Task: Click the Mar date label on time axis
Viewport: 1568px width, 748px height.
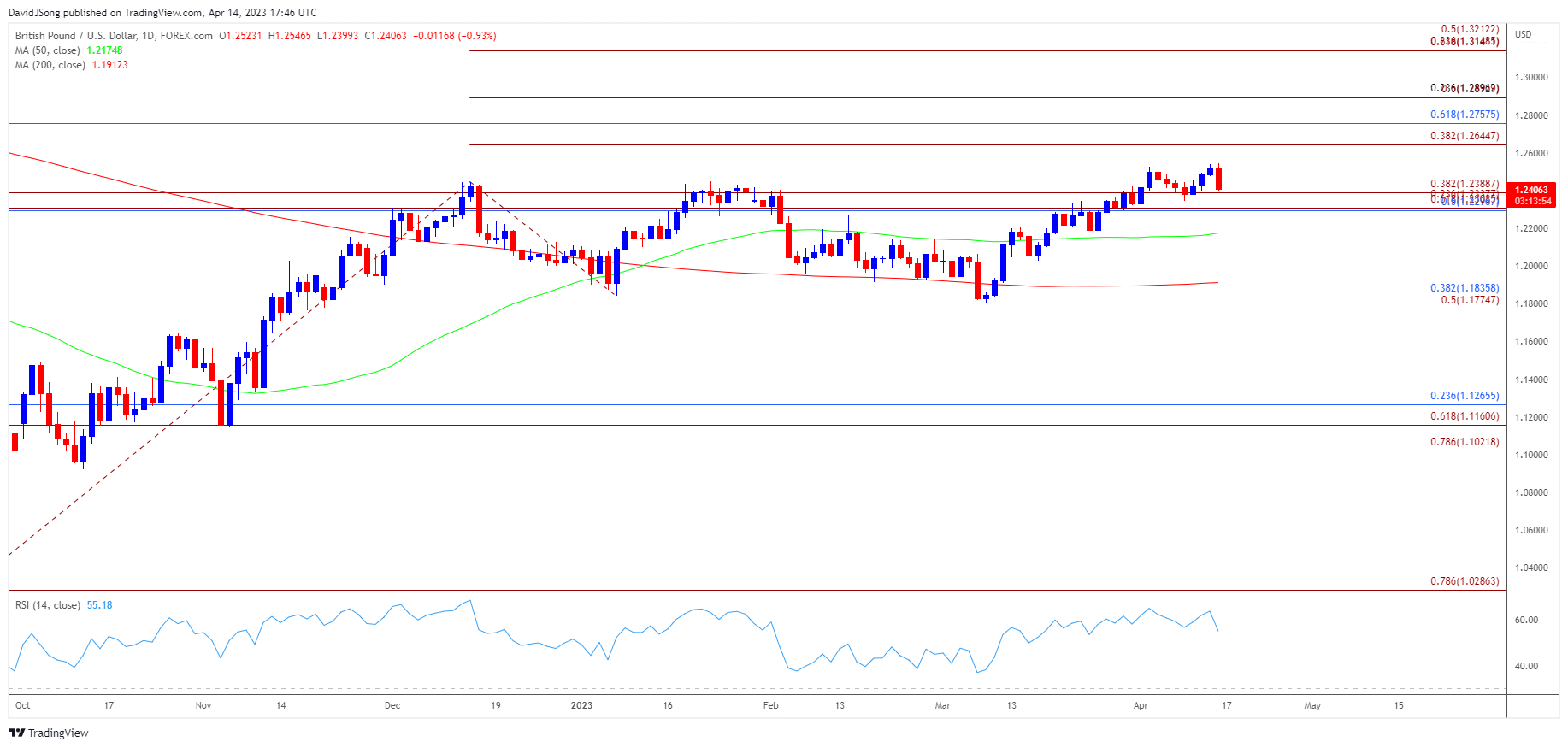Action: (942, 705)
